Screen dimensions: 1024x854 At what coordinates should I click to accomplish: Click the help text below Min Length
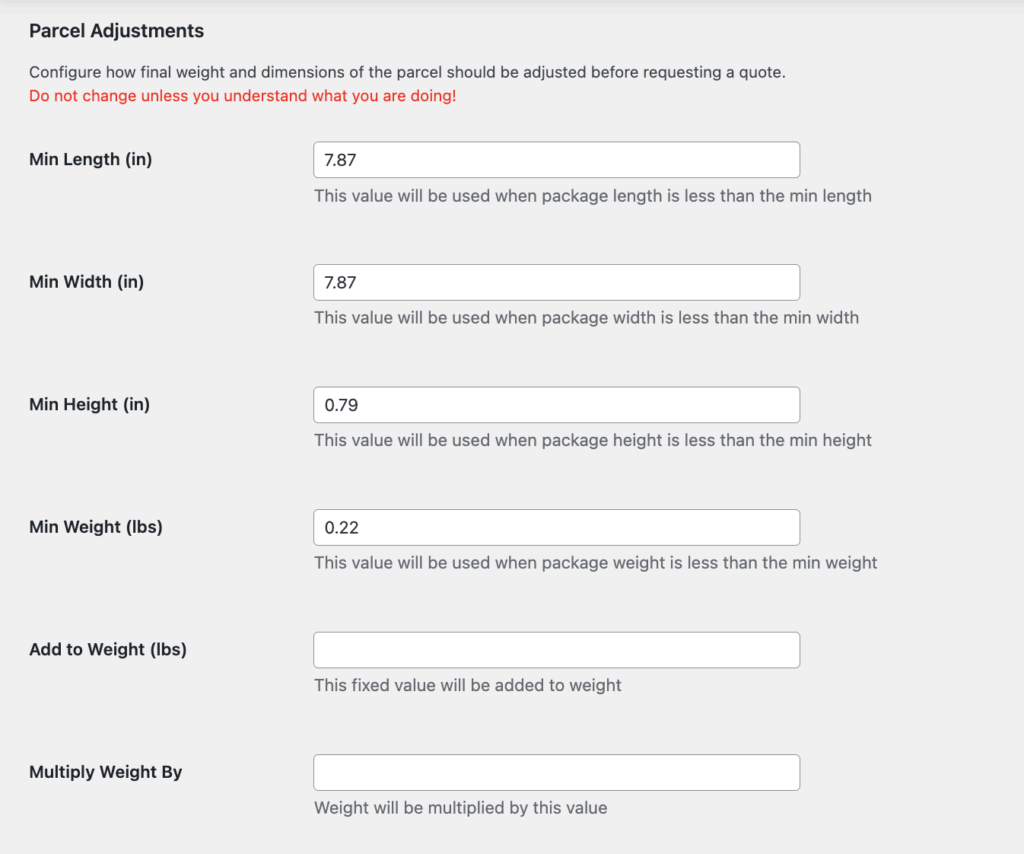(592, 196)
